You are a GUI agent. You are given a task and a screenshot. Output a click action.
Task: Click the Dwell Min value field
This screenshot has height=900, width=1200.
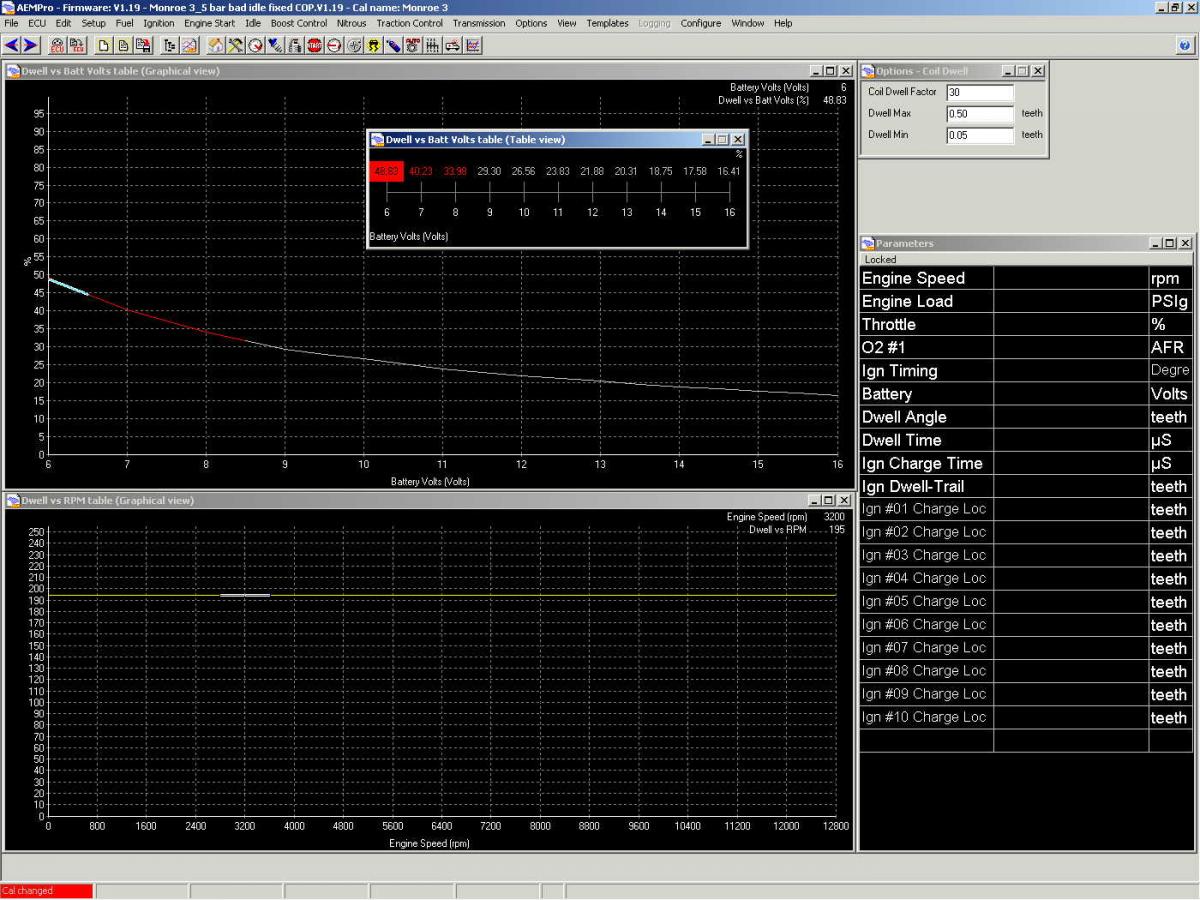coord(979,134)
